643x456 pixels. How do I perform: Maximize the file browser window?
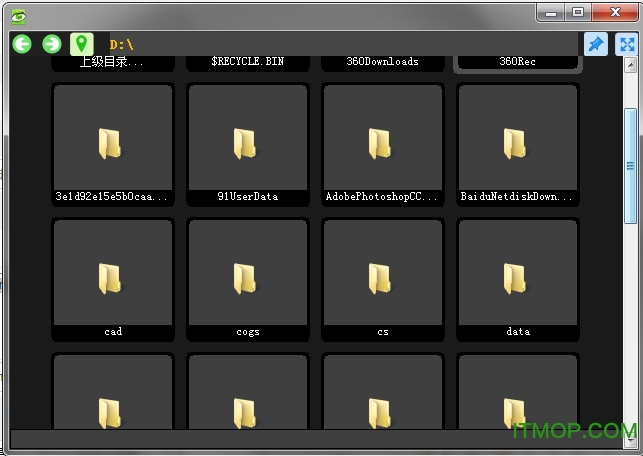578,13
